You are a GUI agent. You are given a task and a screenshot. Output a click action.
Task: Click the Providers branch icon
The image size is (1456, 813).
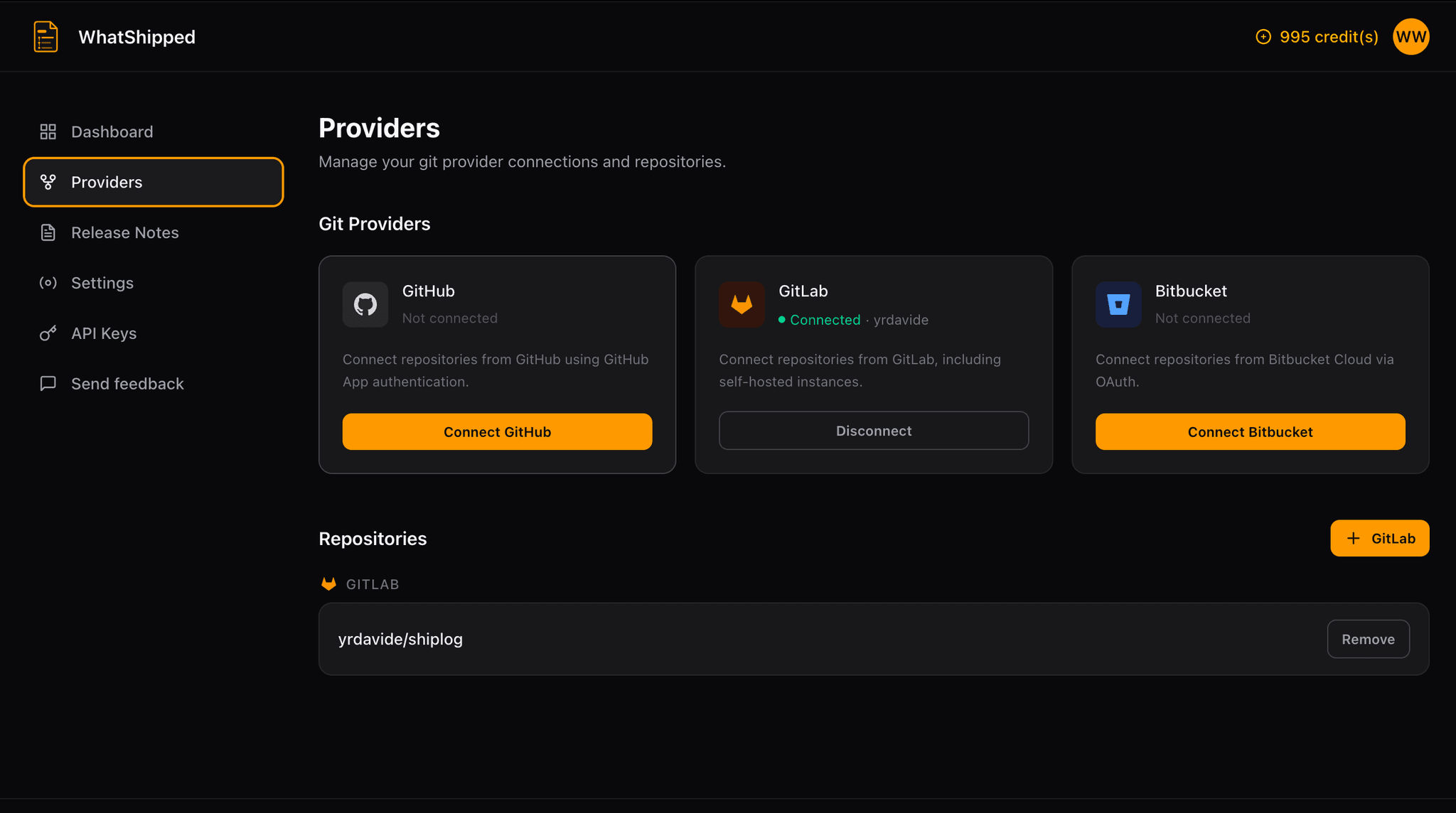[x=48, y=182]
